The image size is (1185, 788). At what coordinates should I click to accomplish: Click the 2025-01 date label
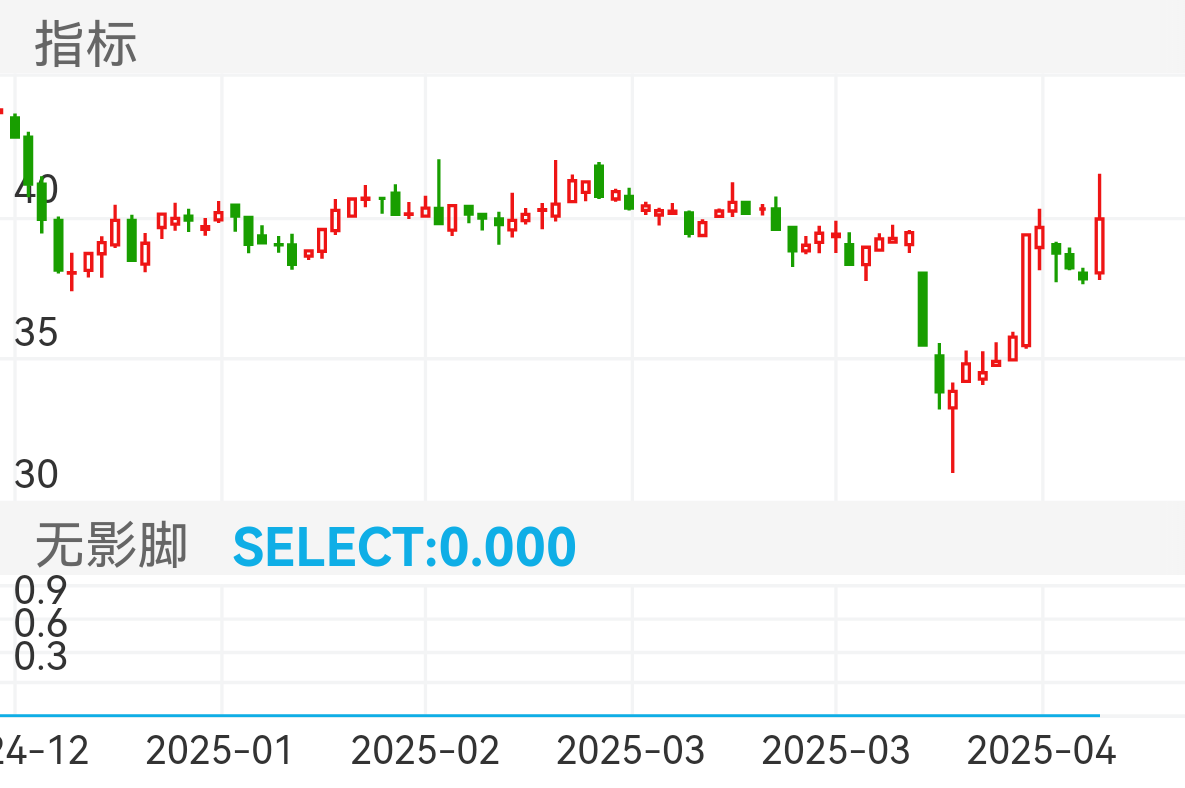click(220, 750)
